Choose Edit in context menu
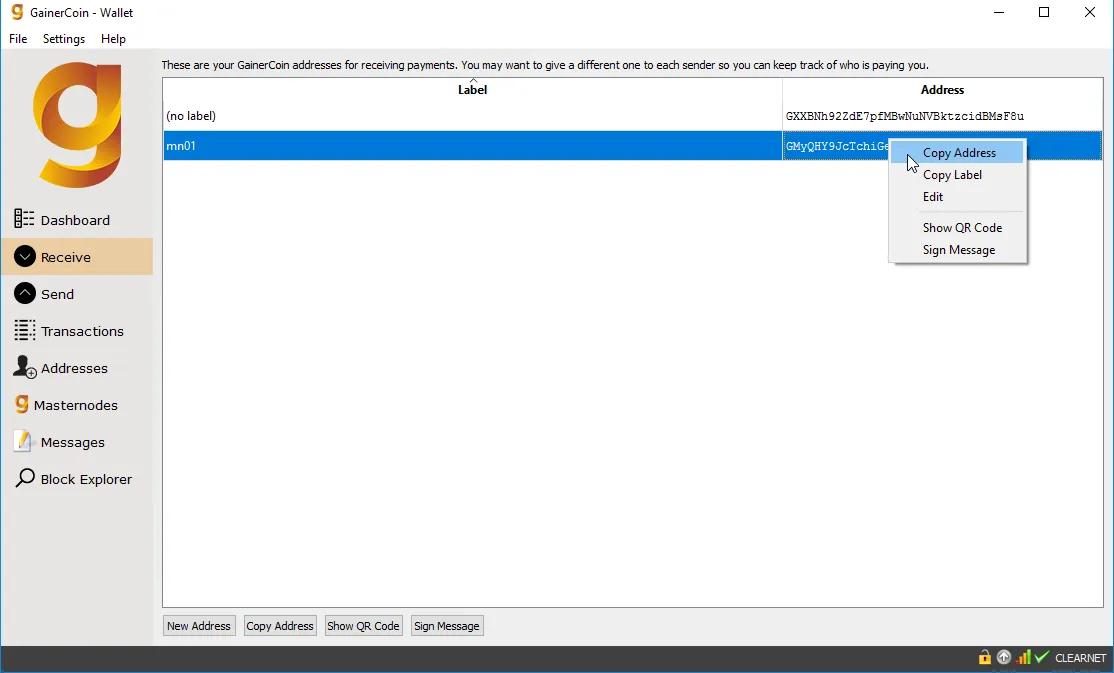Image resolution: width=1114 pixels, height=673 pixels. 958,196
